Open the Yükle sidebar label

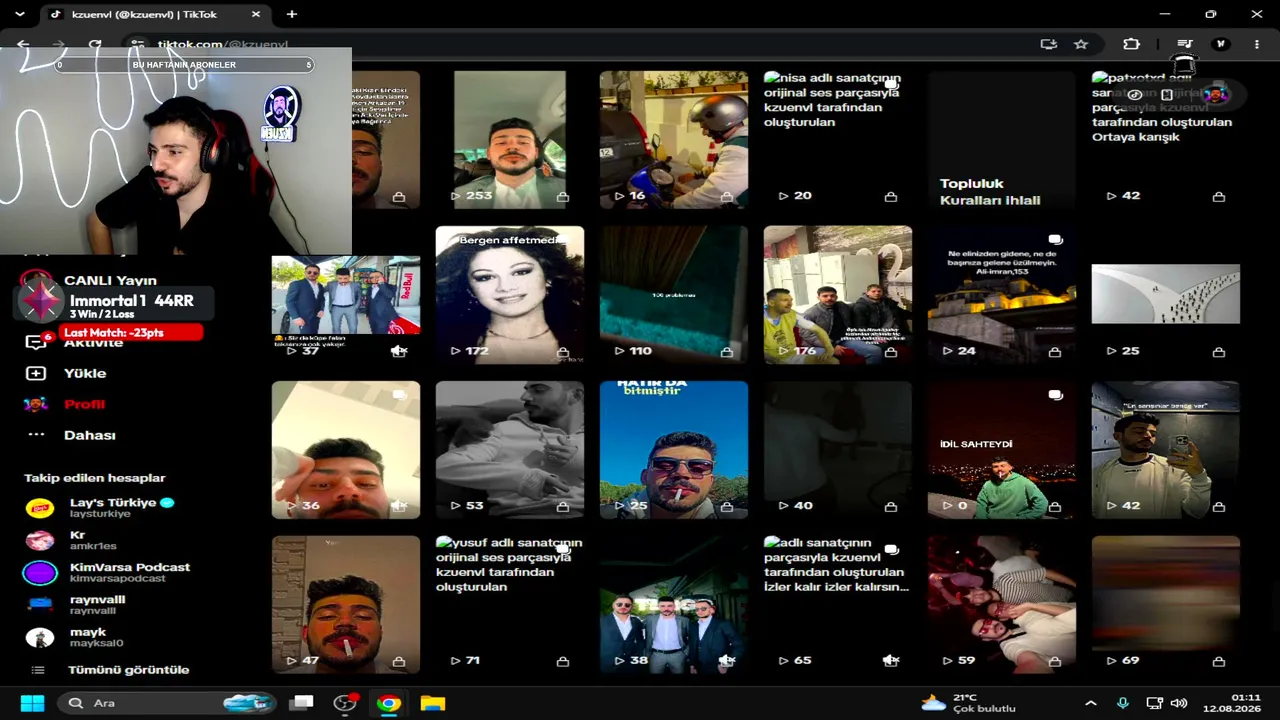click(x=85, y=373)
